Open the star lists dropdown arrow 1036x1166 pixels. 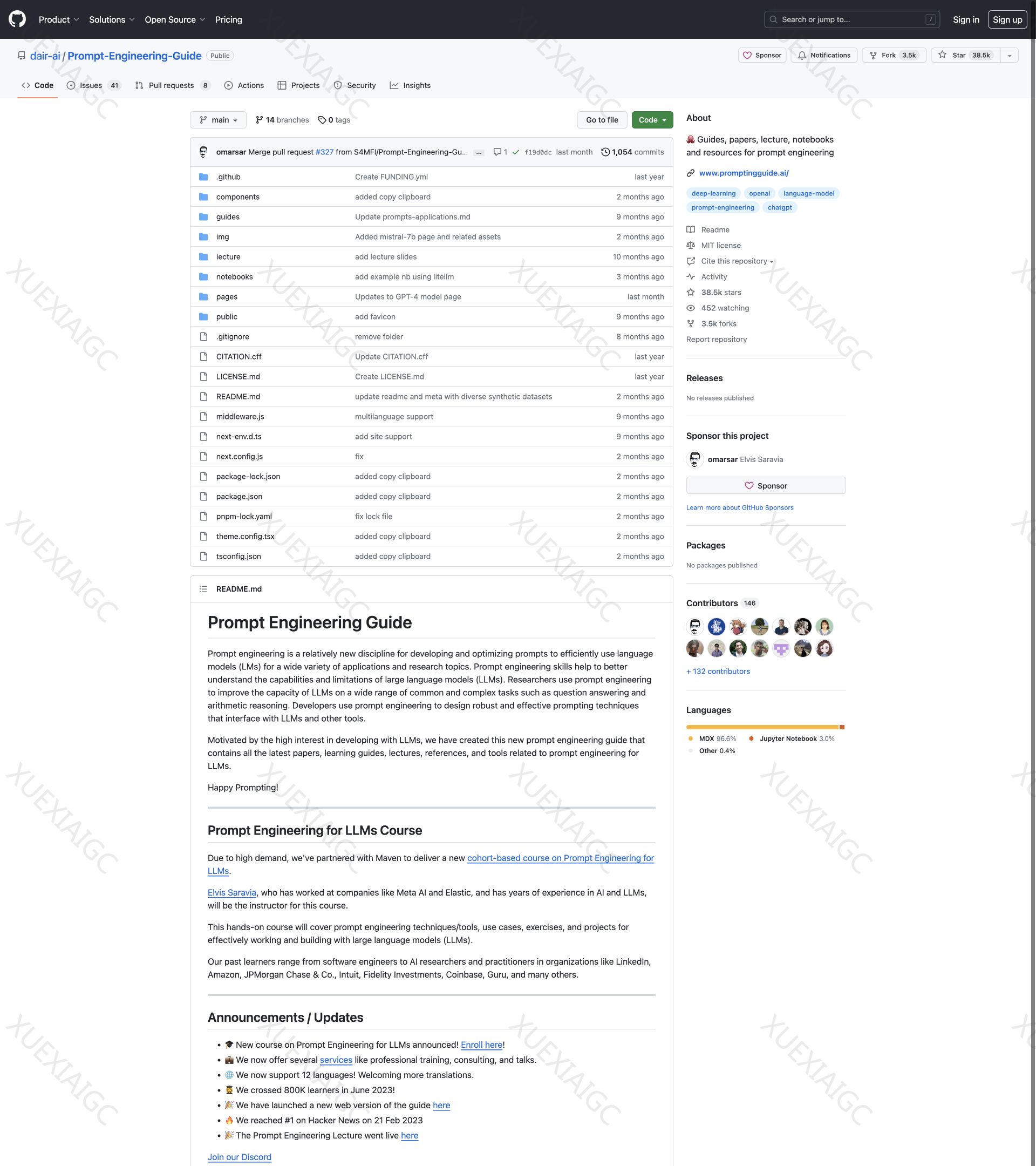point(1009,56)
